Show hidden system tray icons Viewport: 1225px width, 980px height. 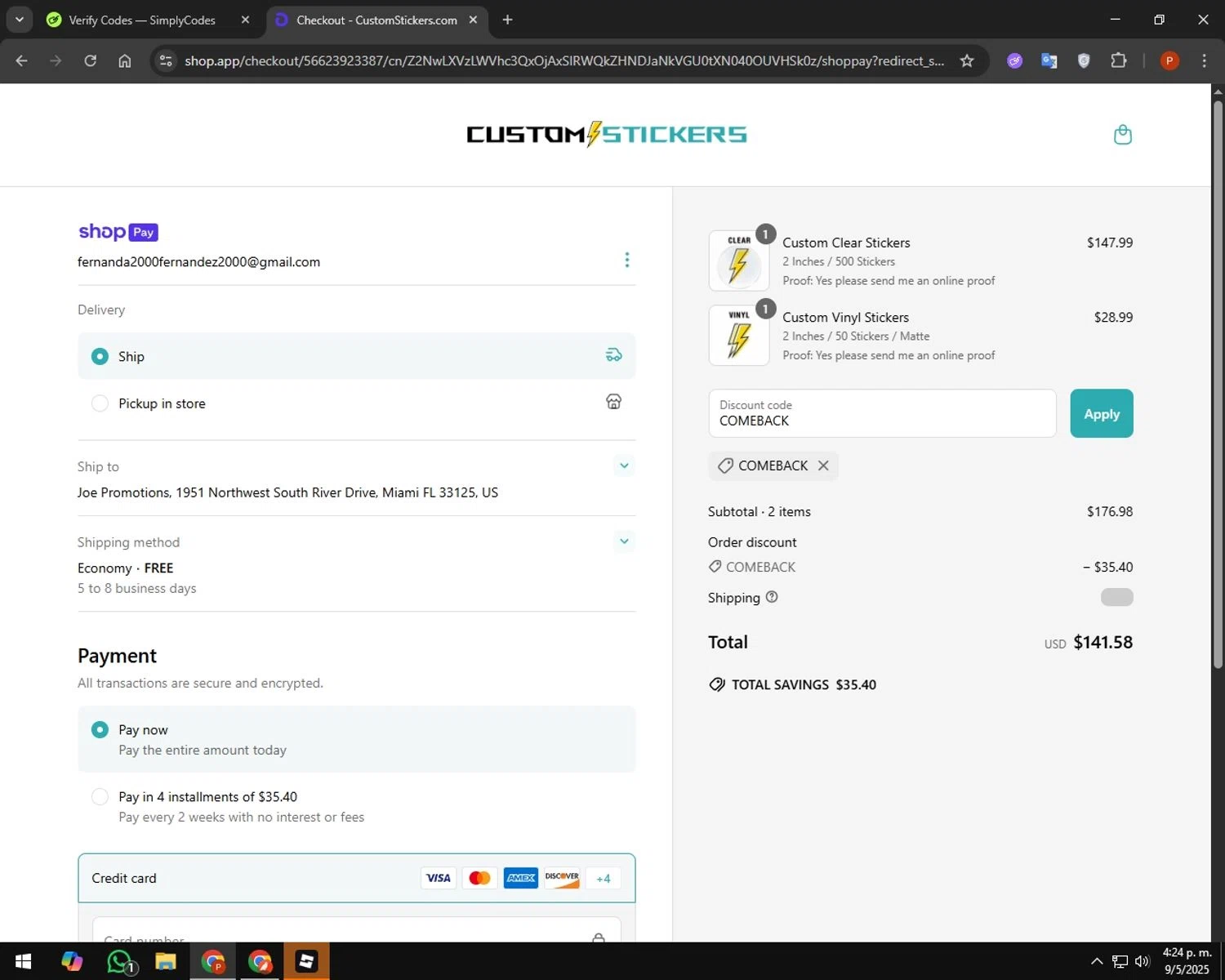(x=1097, y=961)
